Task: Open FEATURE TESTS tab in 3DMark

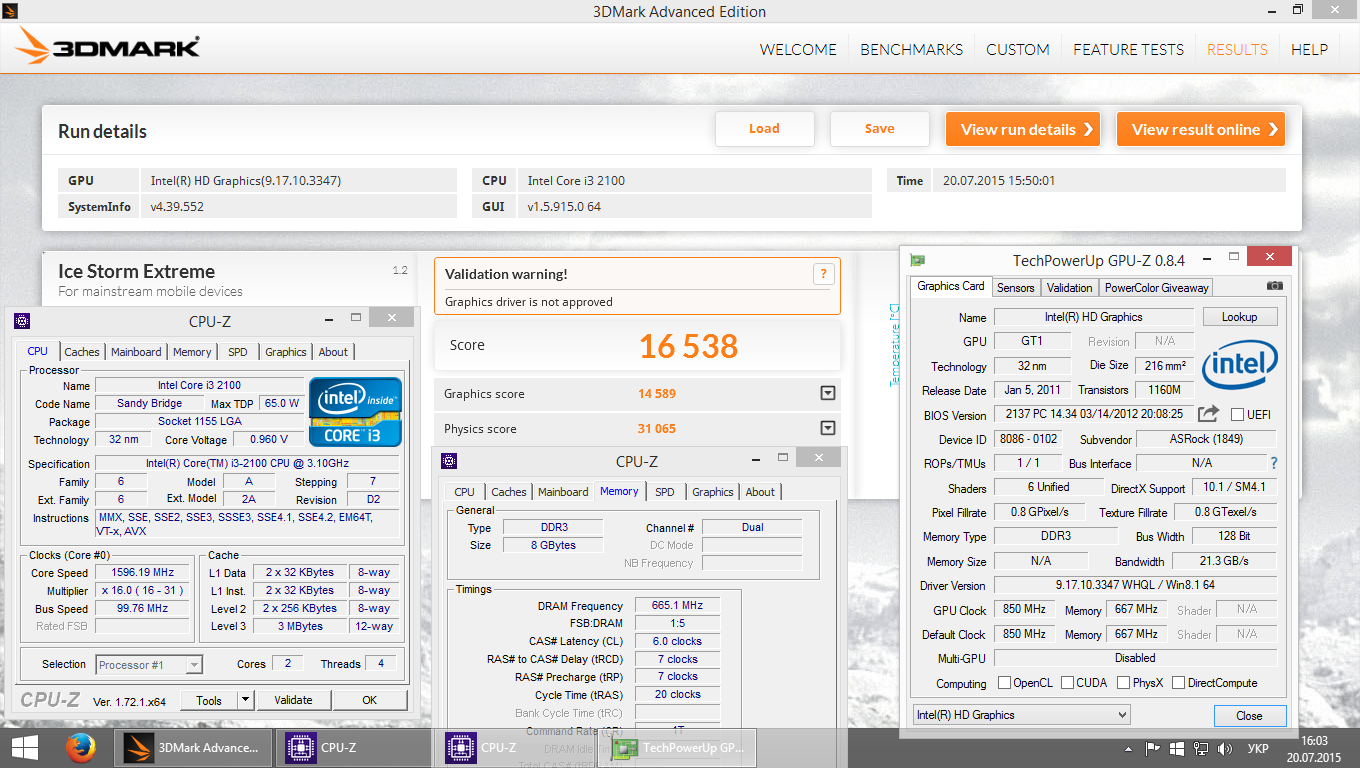Action: pyautogui.click(x=1128, y=49)
